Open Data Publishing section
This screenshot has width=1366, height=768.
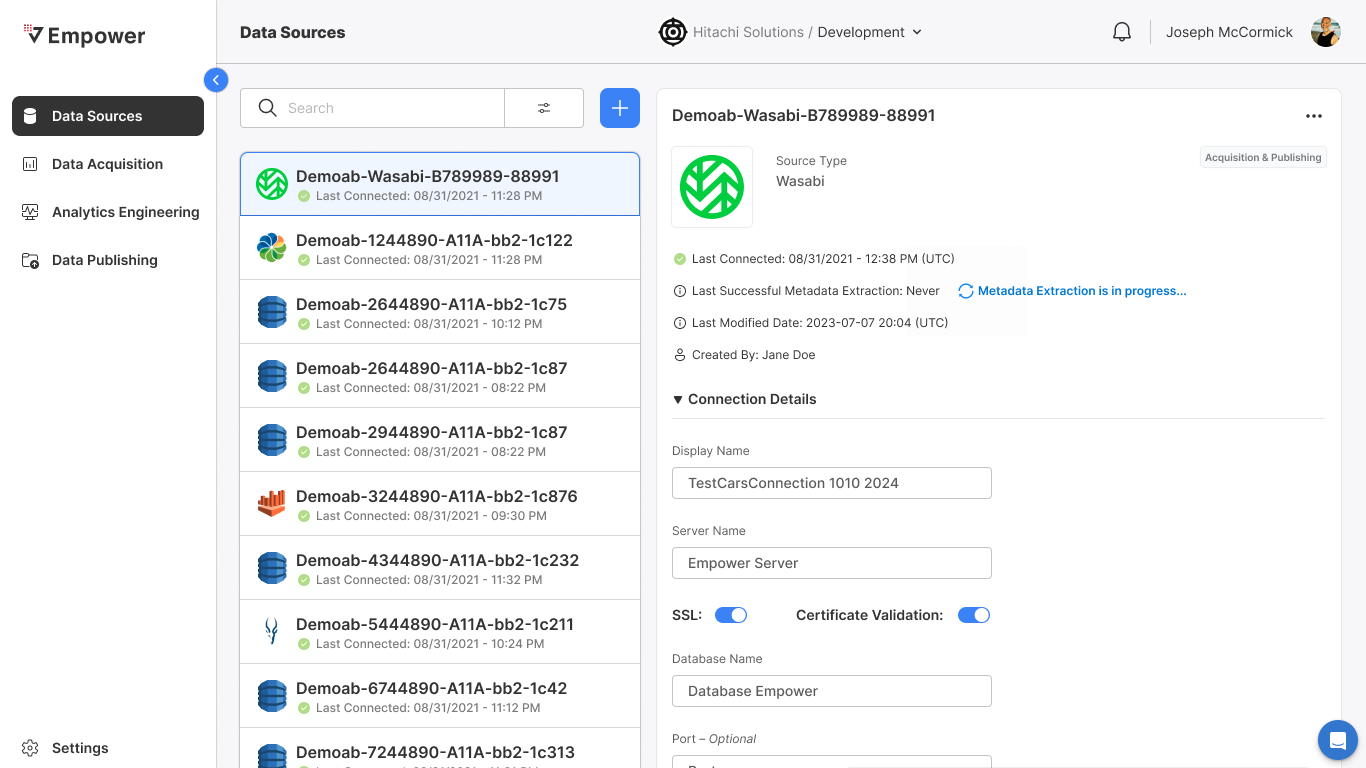(108, 260)
